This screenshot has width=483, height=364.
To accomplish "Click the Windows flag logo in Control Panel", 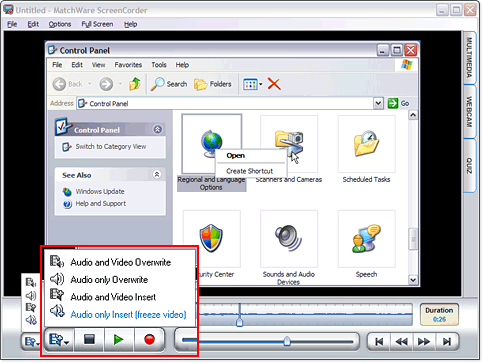I will pyautogui.click(x=407, y=65).
